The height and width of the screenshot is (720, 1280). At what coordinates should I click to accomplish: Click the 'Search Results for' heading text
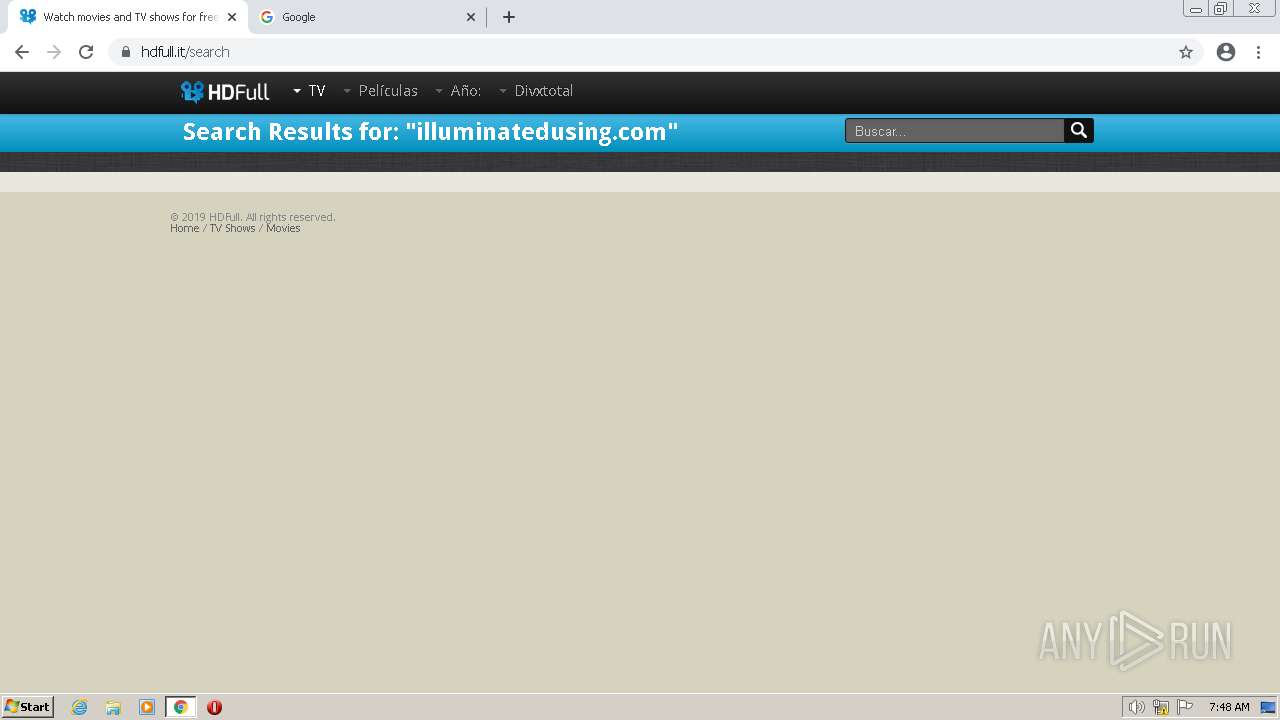[430, 132]
